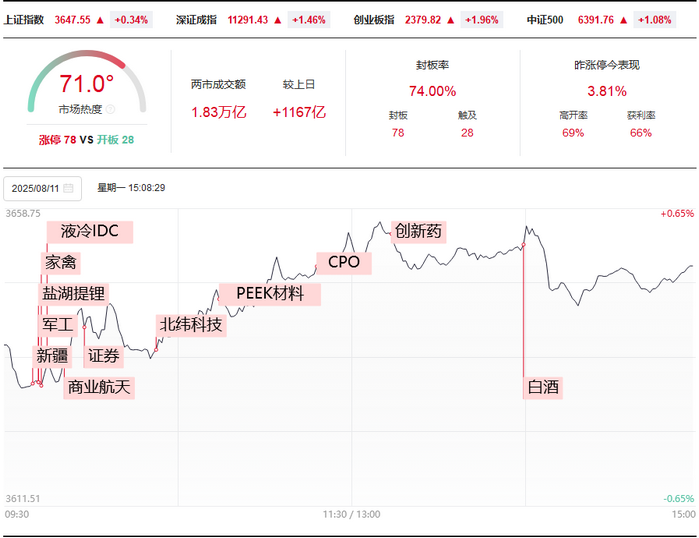
Task: Click the market heat help question icon
Action: pyautogui.click(x=111, y=109)
